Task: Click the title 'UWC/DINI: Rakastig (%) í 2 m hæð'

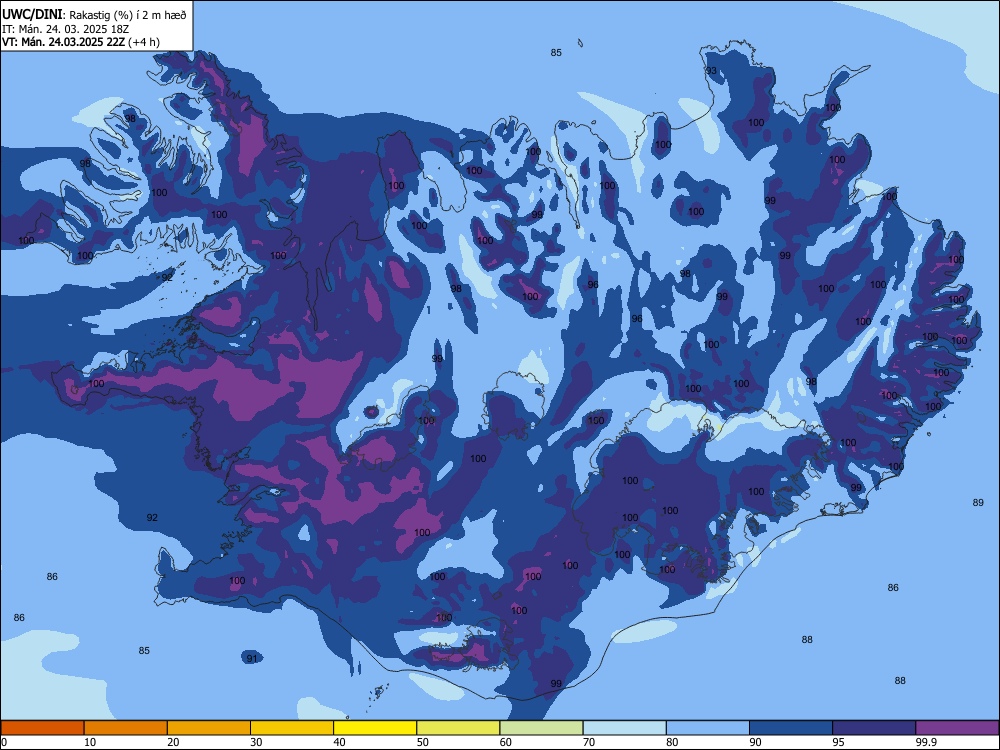Action: pyautogui.click(x=94, y=15)
